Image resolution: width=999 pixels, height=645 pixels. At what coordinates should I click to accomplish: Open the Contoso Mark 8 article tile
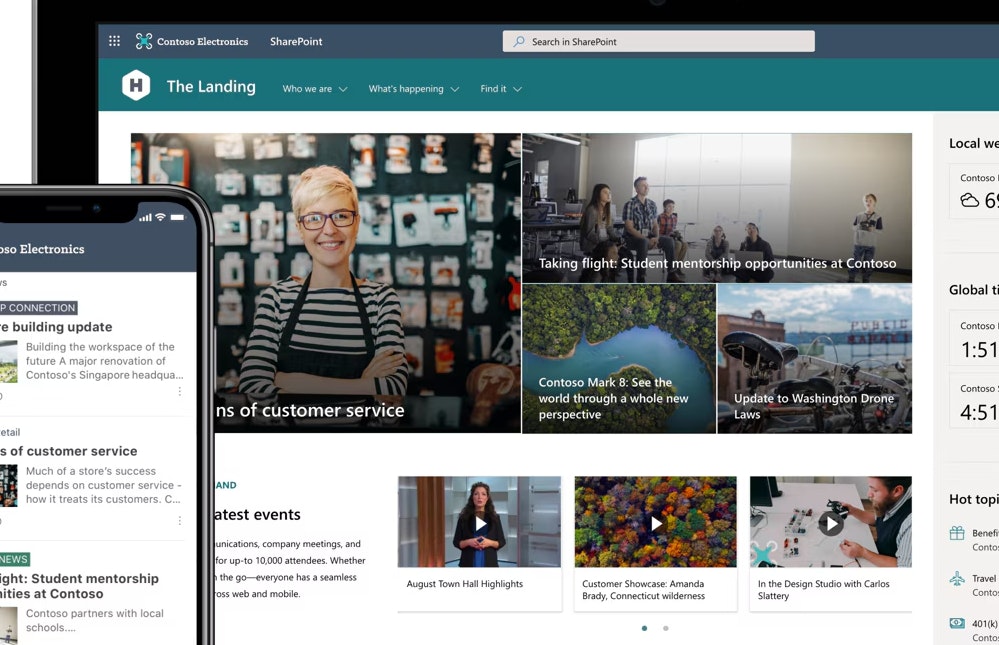tap(619, 359)
